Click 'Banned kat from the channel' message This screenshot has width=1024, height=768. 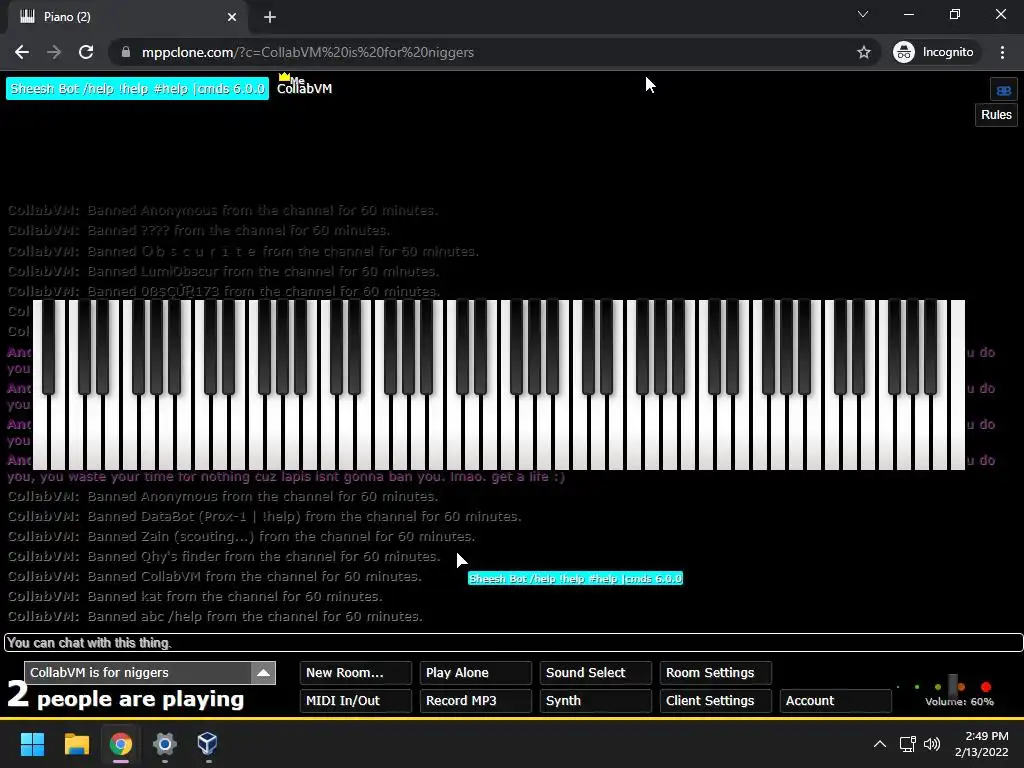(x=195, y=597)
